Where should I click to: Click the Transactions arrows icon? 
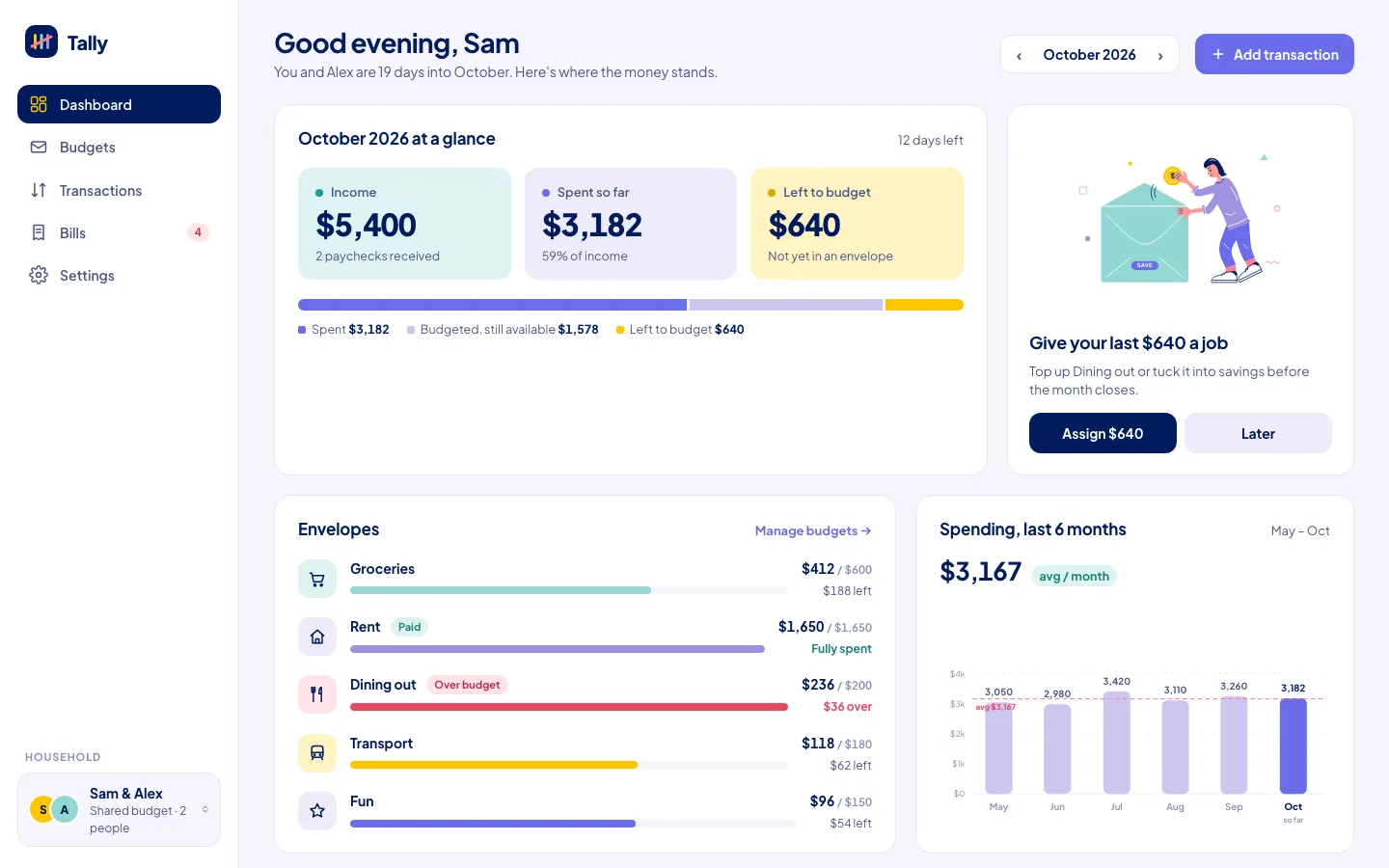(39, 190)
